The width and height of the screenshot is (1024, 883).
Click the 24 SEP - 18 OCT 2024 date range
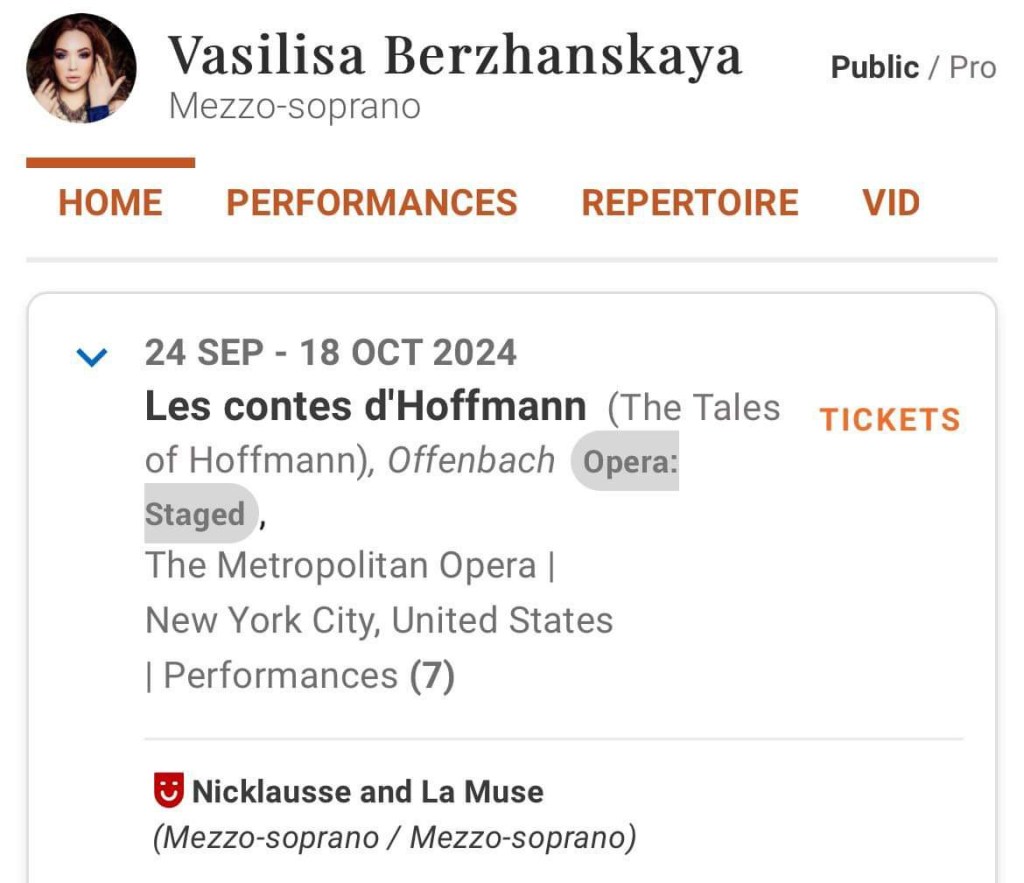(x=330, y=353)
